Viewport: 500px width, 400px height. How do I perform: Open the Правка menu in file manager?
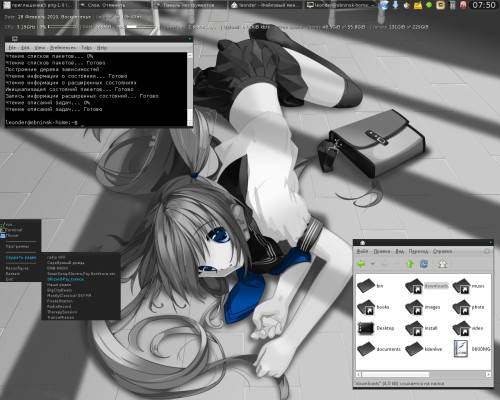(x=382, y=251)
